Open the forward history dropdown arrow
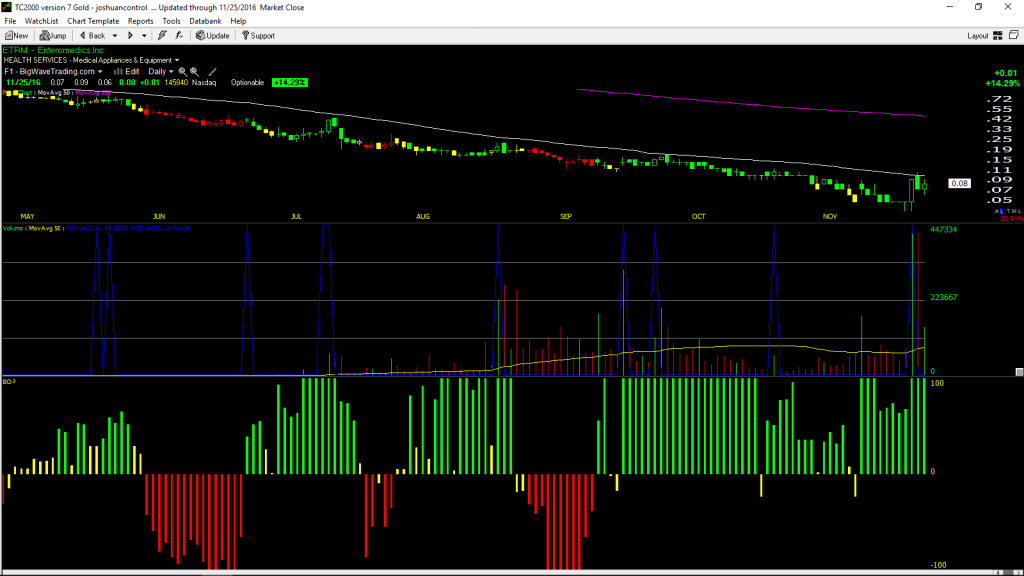This screenshot has width=1024, height=576. (x=144, y=36)
